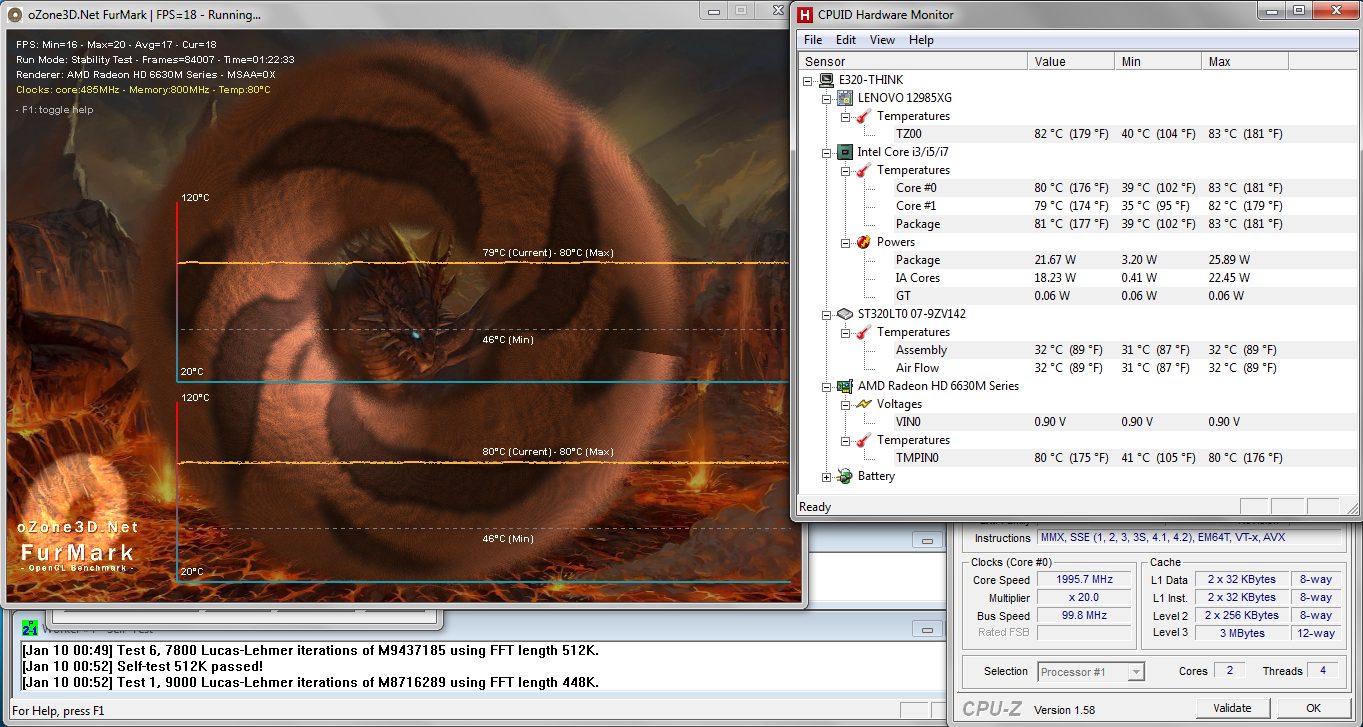Click the OK button in CPU-Z
Screen dimensions: 1363x727
tap(1313, 708)
